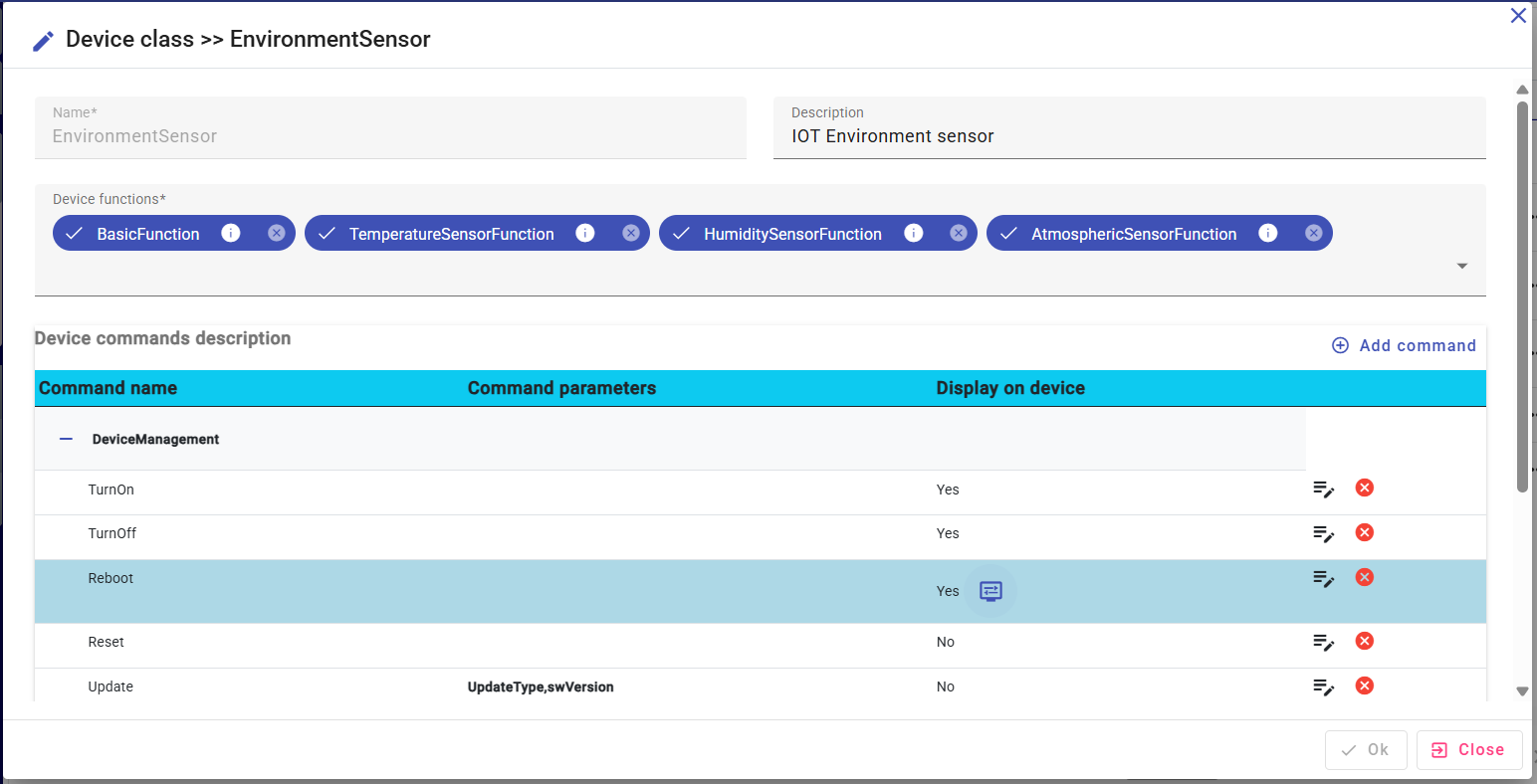Sort by Command name column header
The width and height of the screenshot is (1537, 784).
108,388
